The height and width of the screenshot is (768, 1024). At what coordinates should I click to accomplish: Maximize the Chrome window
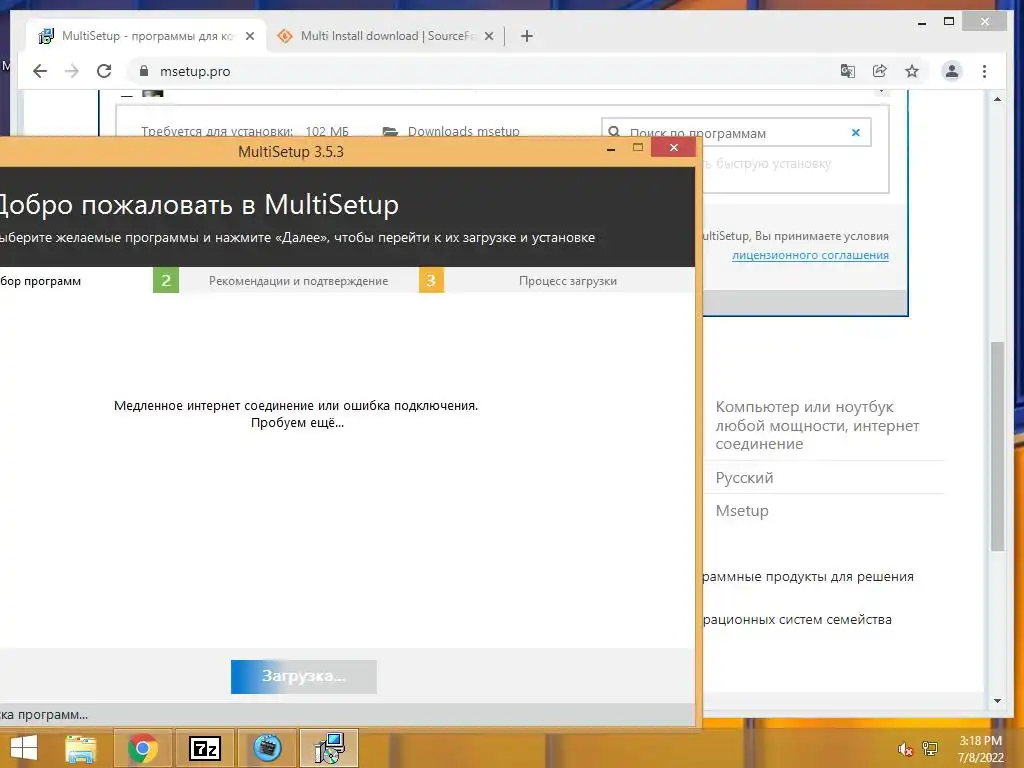949,22
